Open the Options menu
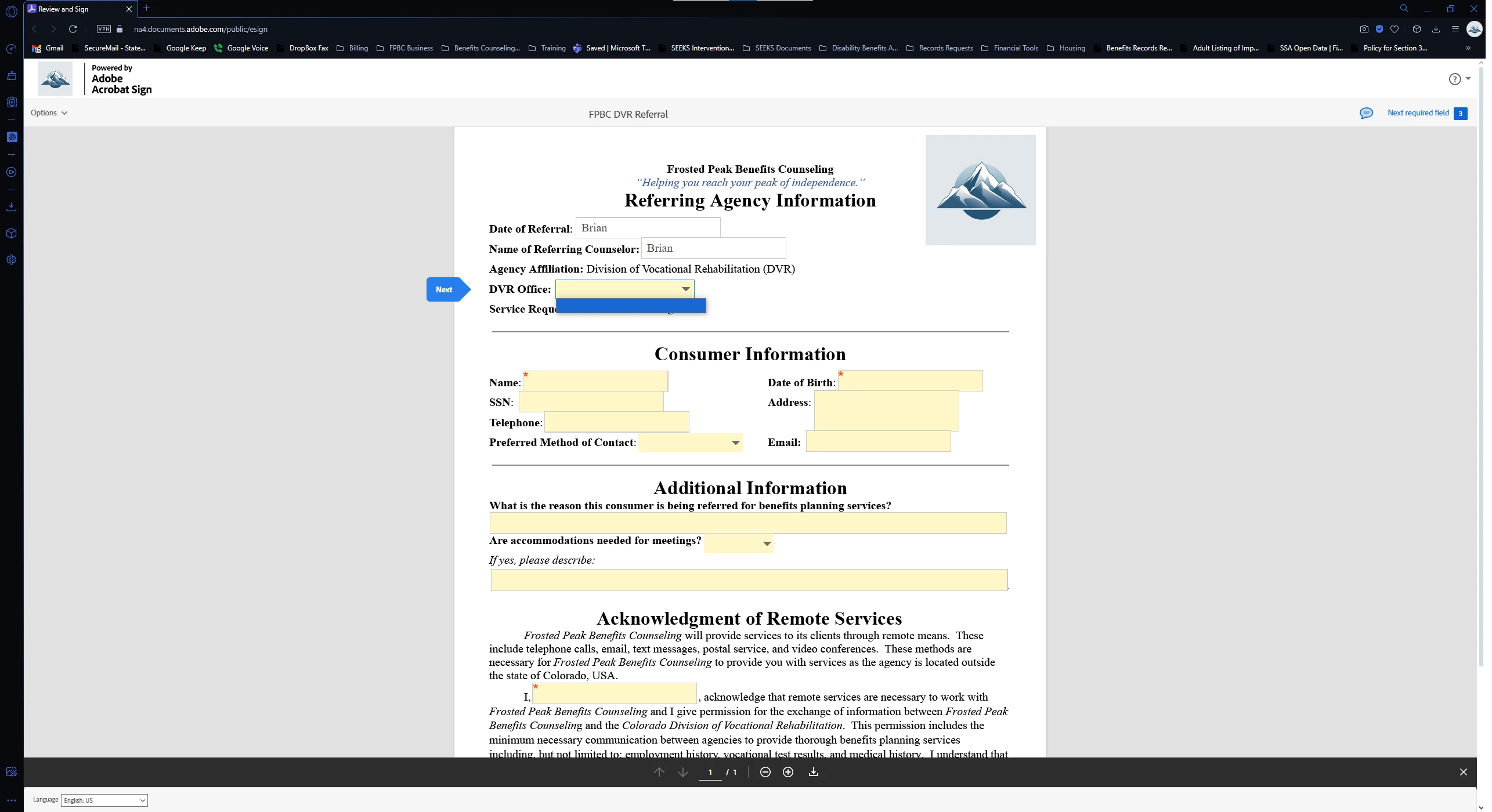This screenshot has height=812, width=1492. point(49,113)
